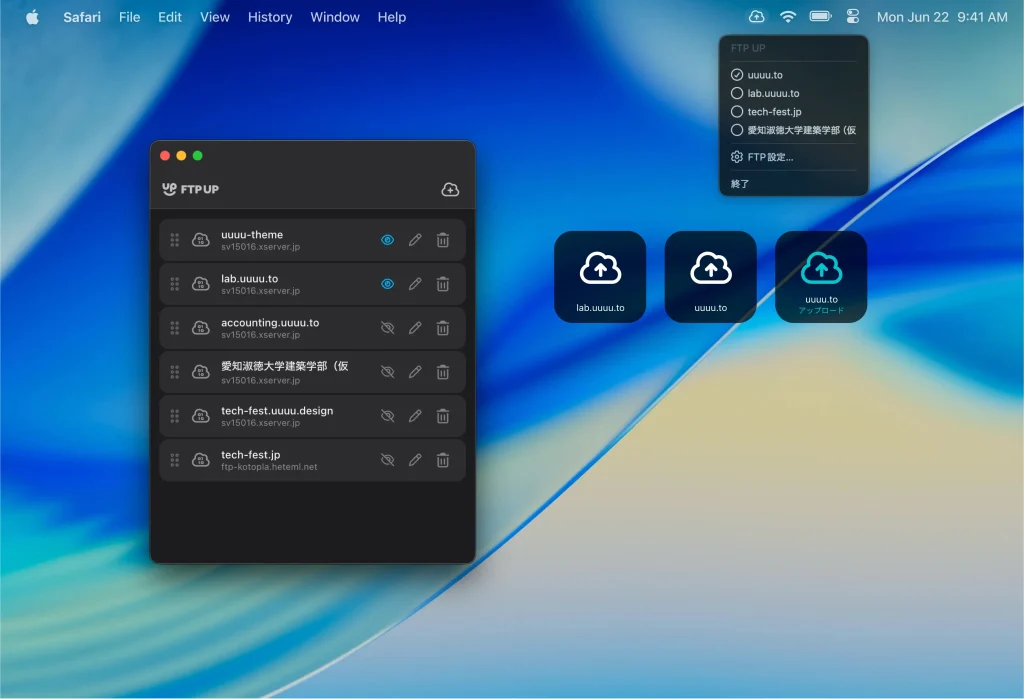Select lab.uuuu.to in FTP UP menu

tap(773, 93)
